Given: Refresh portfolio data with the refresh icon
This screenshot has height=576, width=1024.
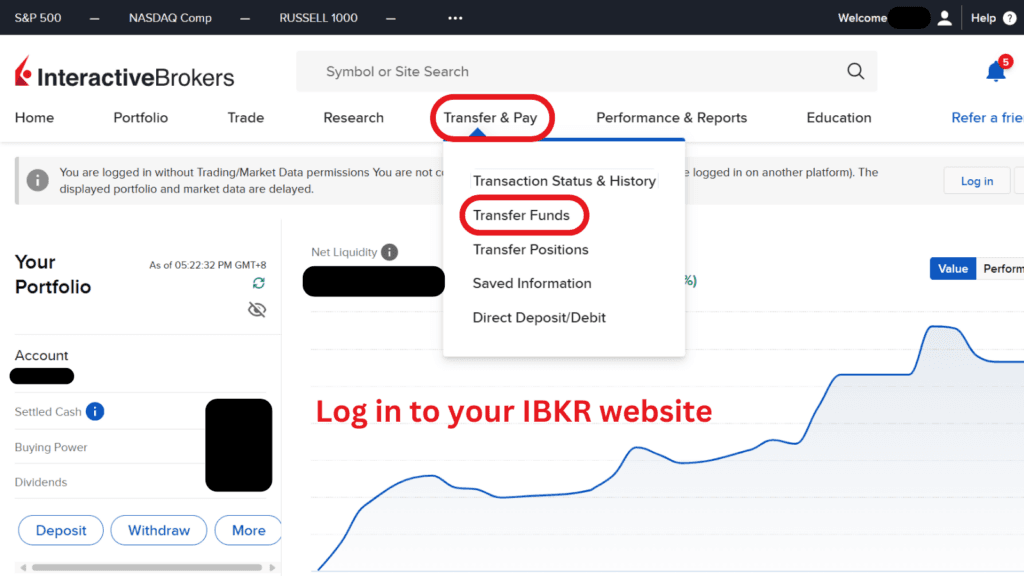Looking at the screenshot, I should click(x=258, y=283).
